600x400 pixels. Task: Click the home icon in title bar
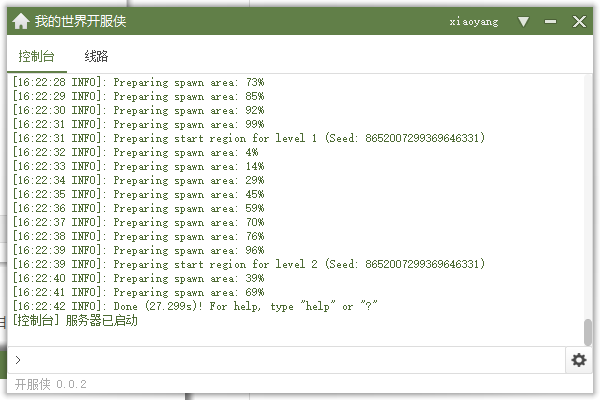point(20,21)
